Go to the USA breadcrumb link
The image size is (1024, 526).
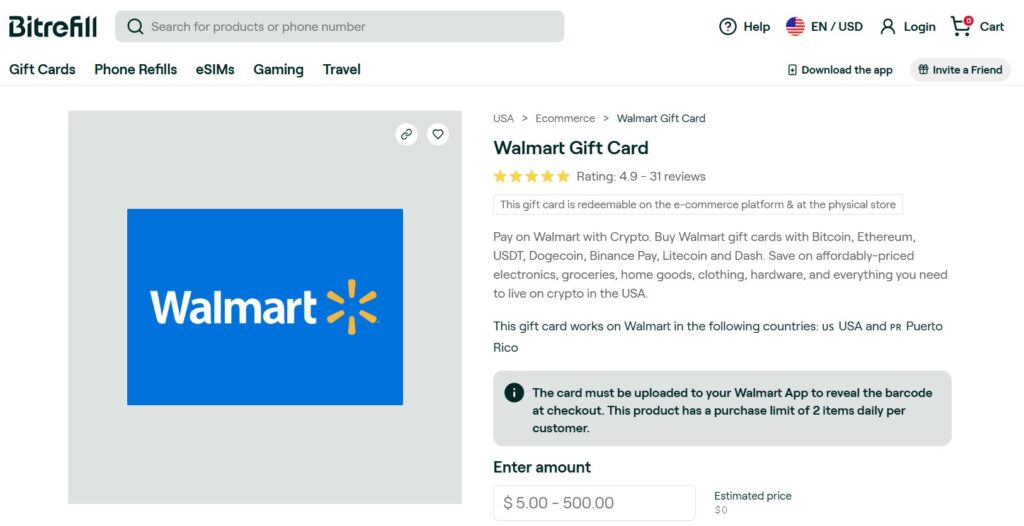[503, 118]
